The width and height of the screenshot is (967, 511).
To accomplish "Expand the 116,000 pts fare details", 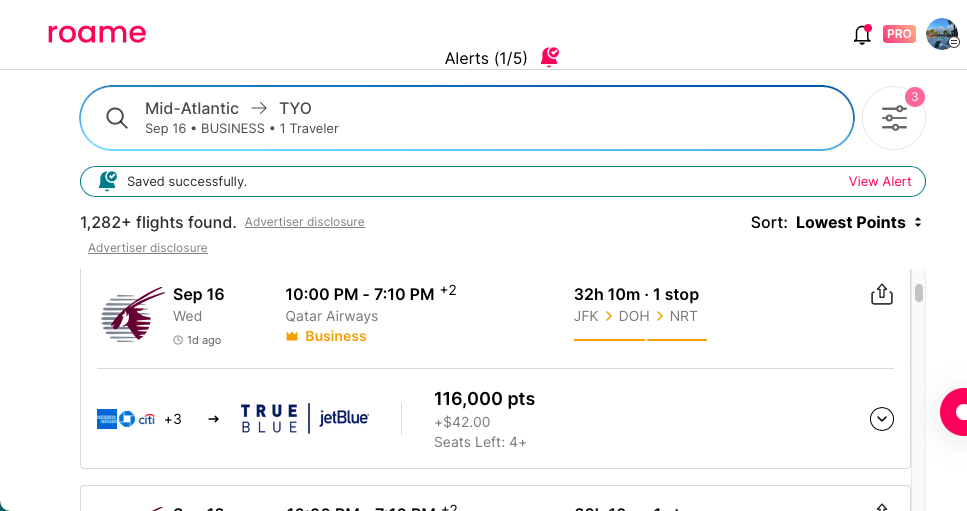I will [881, 419].
